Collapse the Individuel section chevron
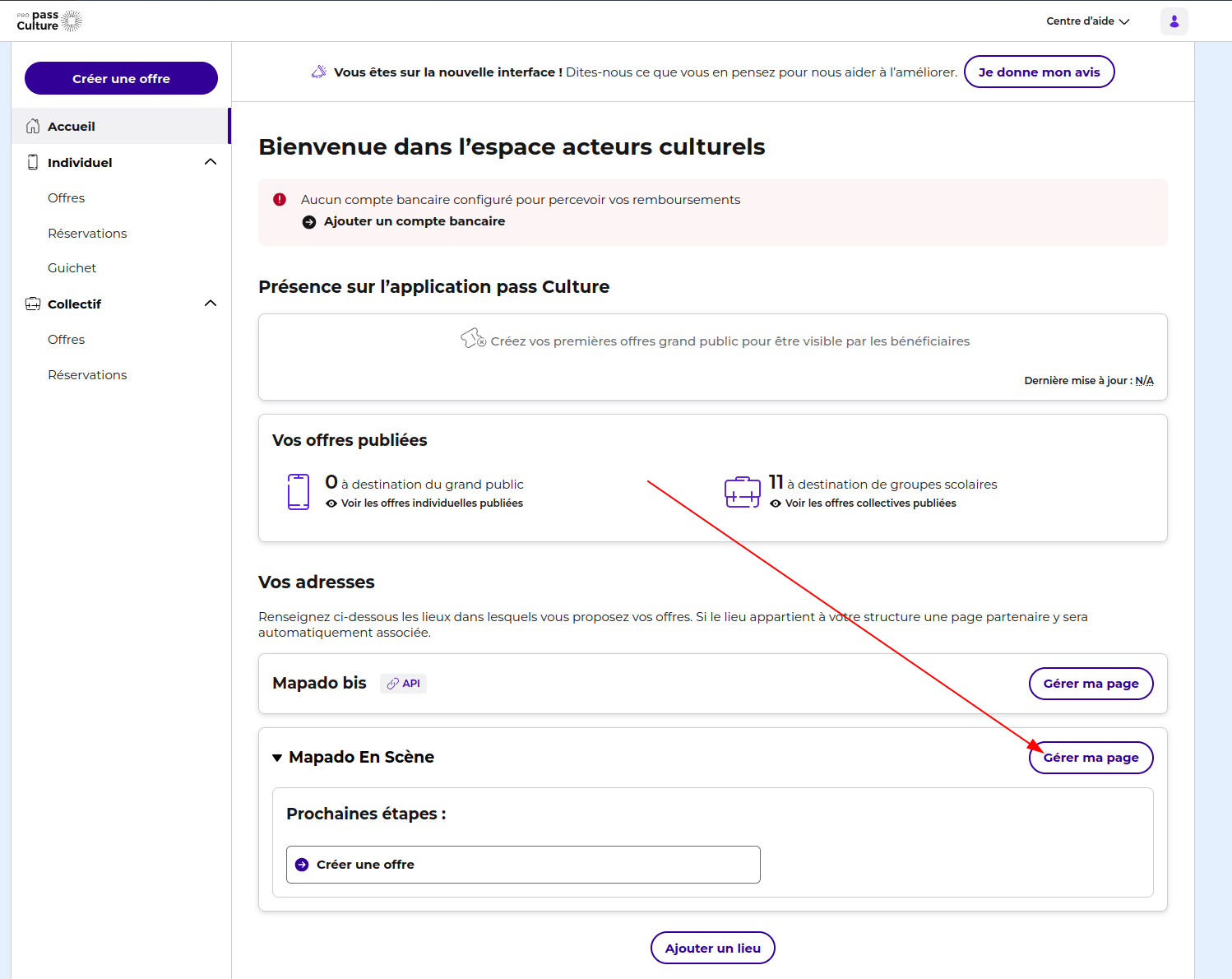1232x979 pixels. pos(211,162)
